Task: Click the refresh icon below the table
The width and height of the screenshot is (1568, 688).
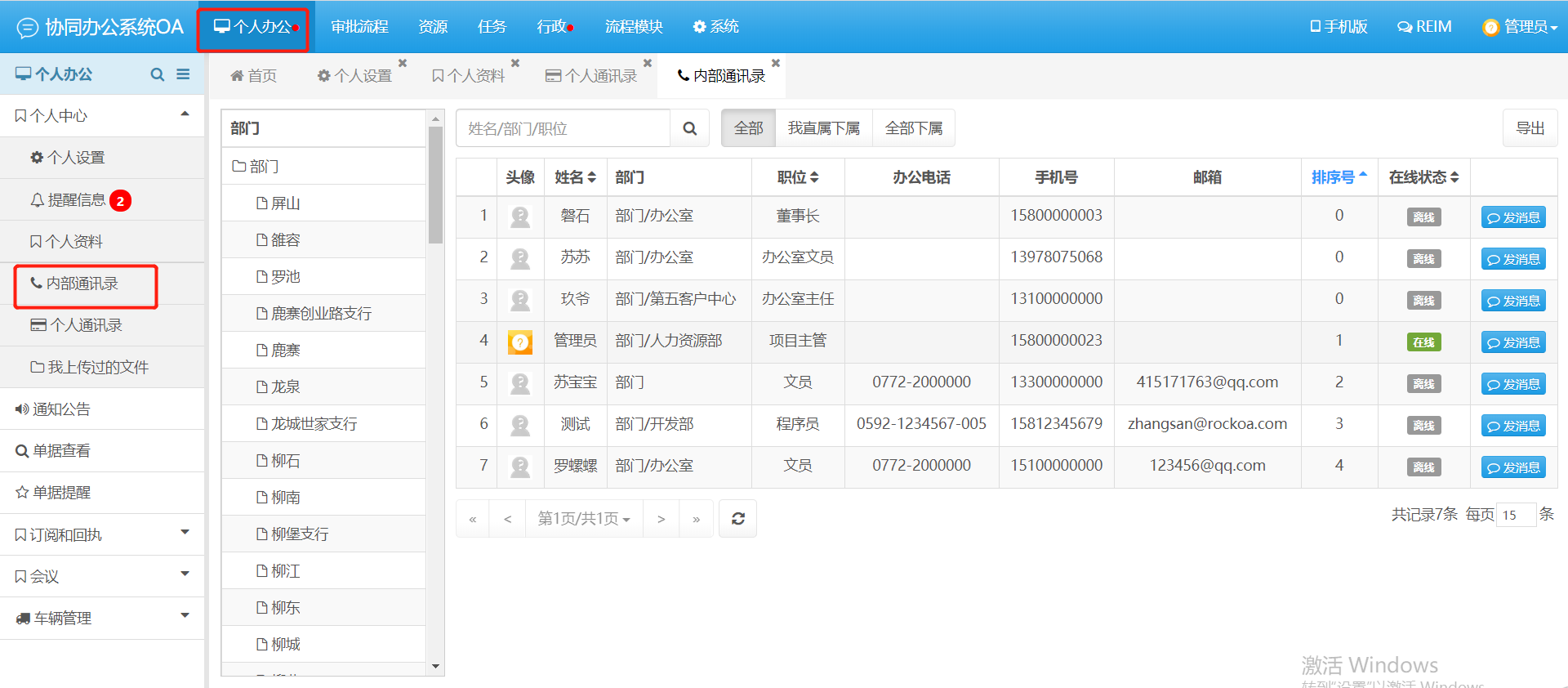Action: click(x=738, y=519)
